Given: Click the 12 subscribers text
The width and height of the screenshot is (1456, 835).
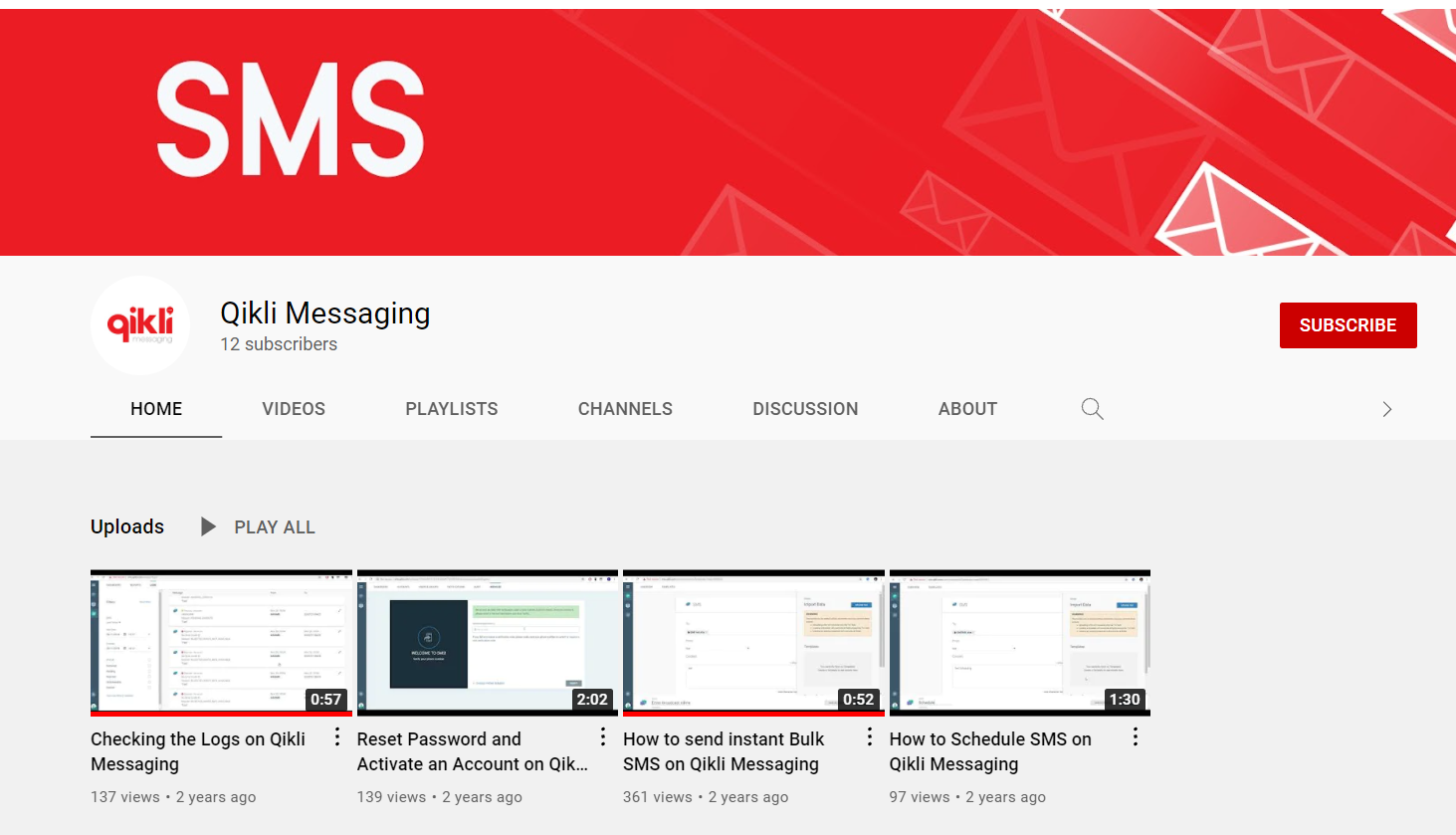Looking at the screenshot, I should click(279, 344).
